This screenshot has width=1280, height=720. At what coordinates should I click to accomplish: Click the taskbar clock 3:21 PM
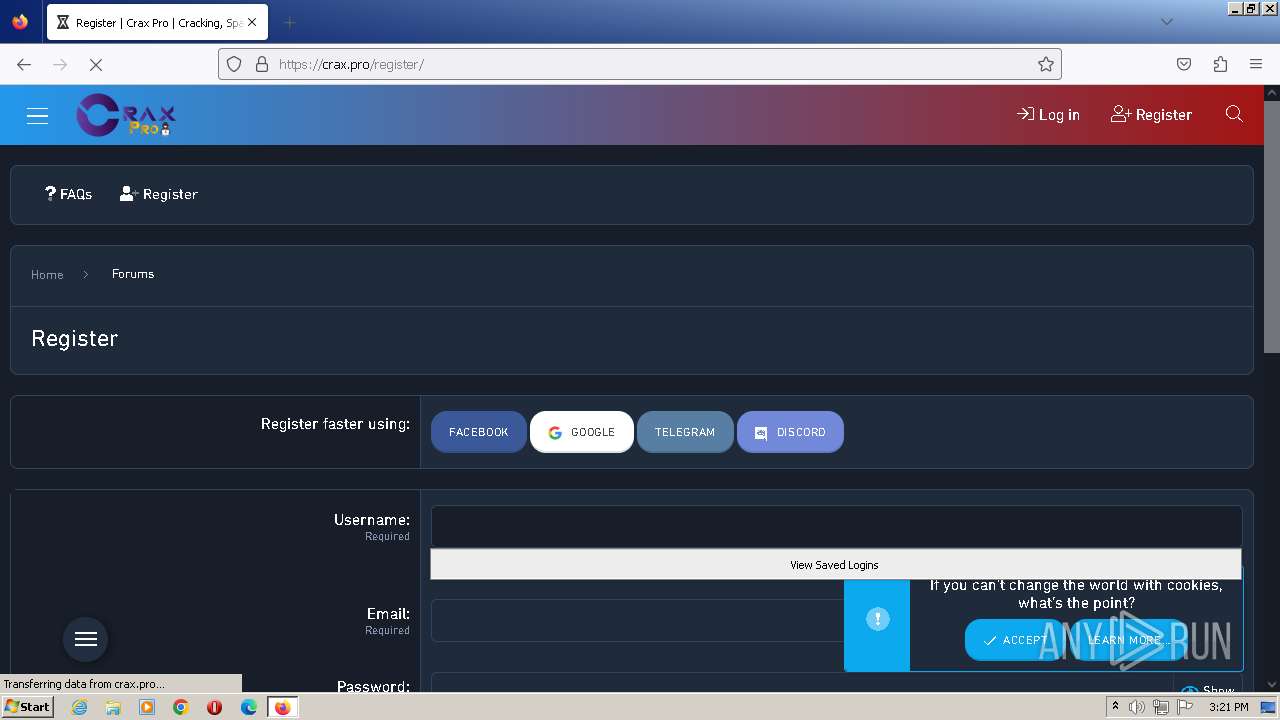click(x=1228, y=707)
